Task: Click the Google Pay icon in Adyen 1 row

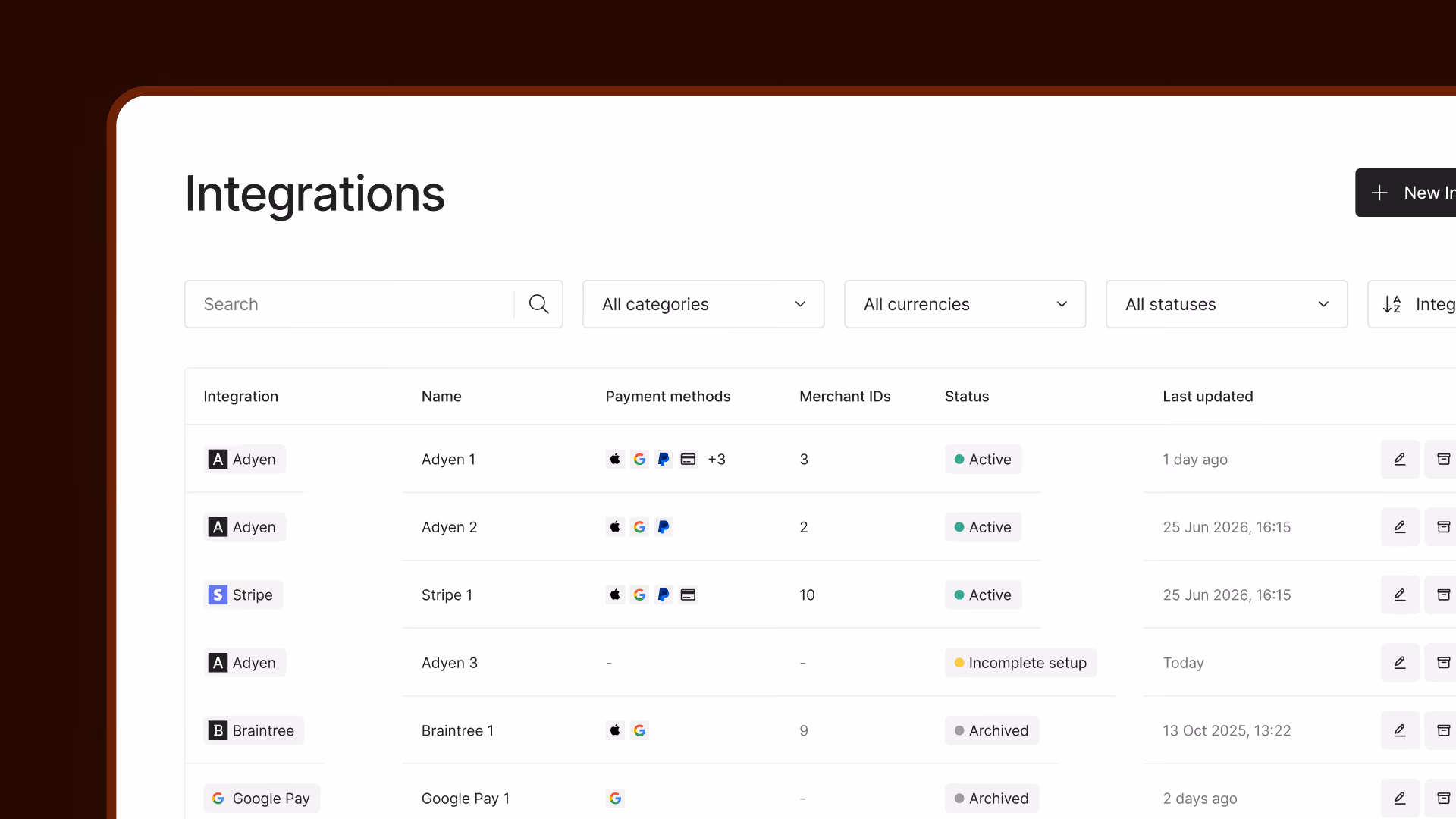Action: pyautogui.click(x=639, y=459)
